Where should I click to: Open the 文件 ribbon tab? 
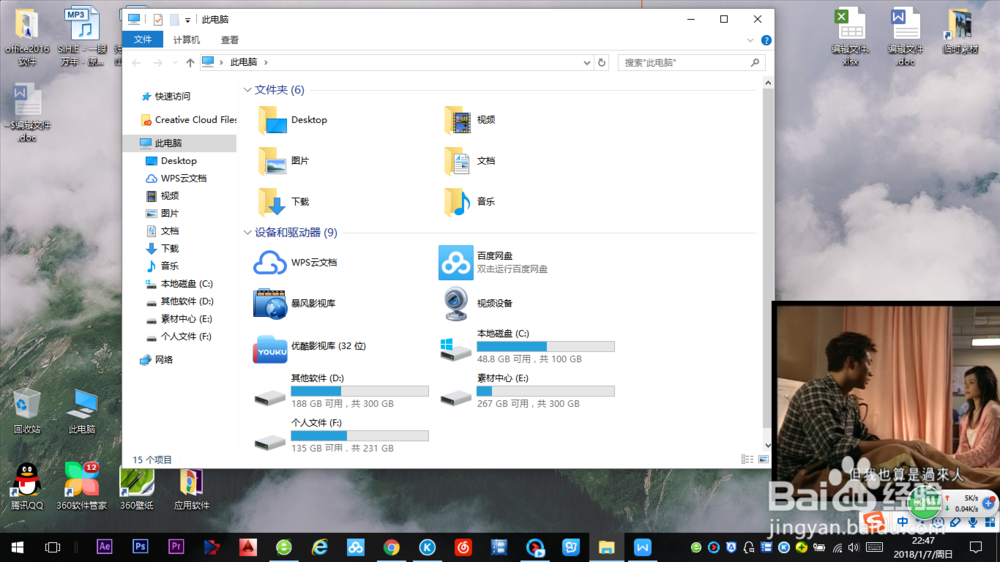pos(143,40)
